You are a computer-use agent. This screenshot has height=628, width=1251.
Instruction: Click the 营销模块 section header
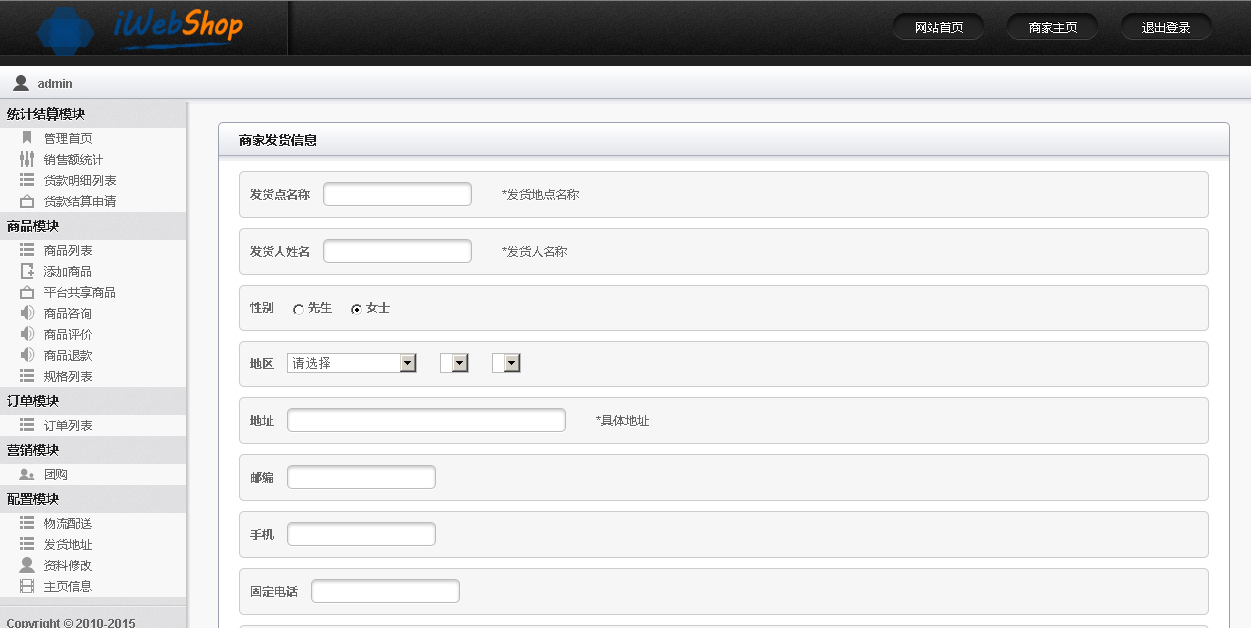[x=93, y=450]
